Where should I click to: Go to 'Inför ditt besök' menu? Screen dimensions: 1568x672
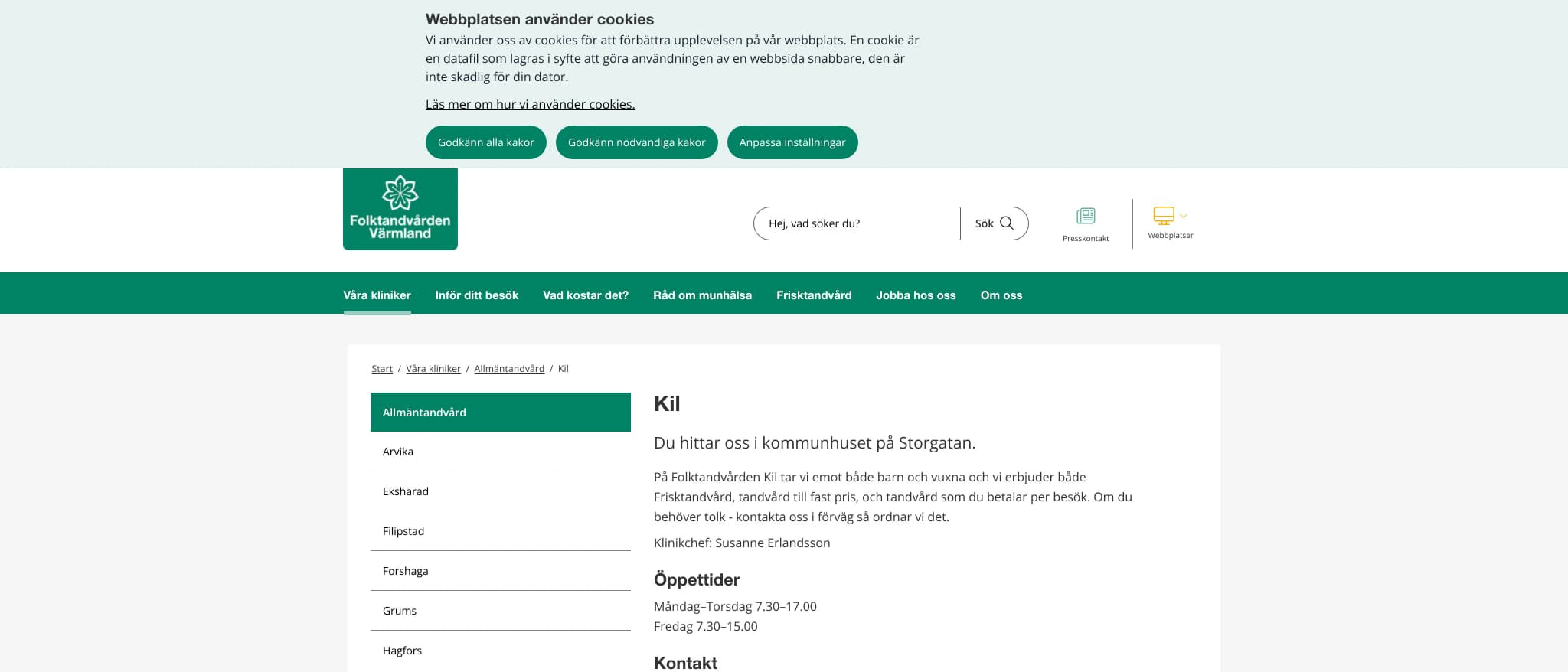pyautogui.click(x=477, y=295)
